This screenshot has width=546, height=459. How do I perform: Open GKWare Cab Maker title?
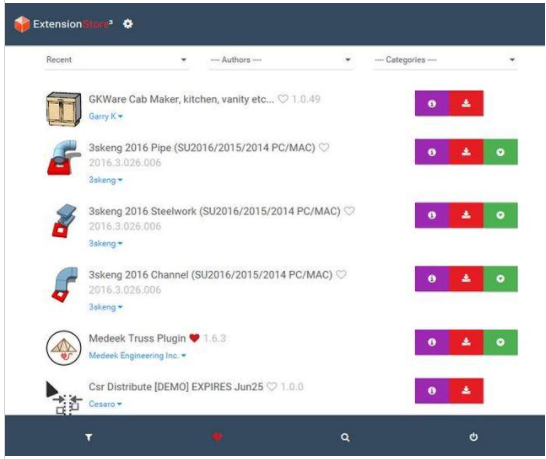coord(181,99)
